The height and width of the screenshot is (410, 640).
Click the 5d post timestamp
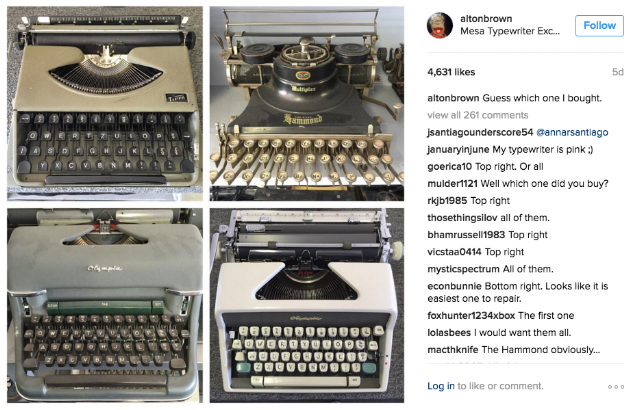click(x=618, y=73)
